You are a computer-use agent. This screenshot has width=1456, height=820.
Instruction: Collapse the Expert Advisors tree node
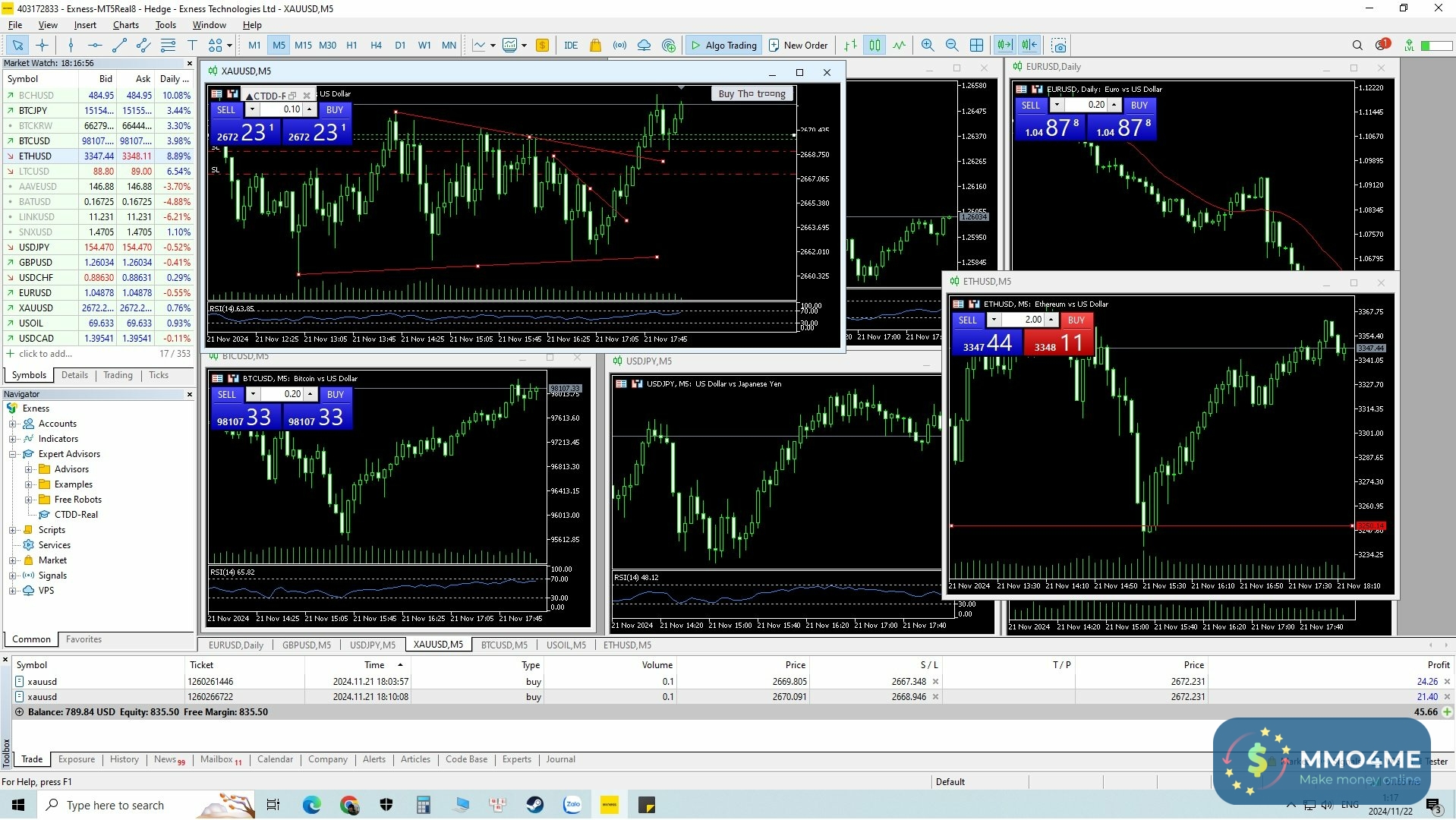[x=13, y=454]
